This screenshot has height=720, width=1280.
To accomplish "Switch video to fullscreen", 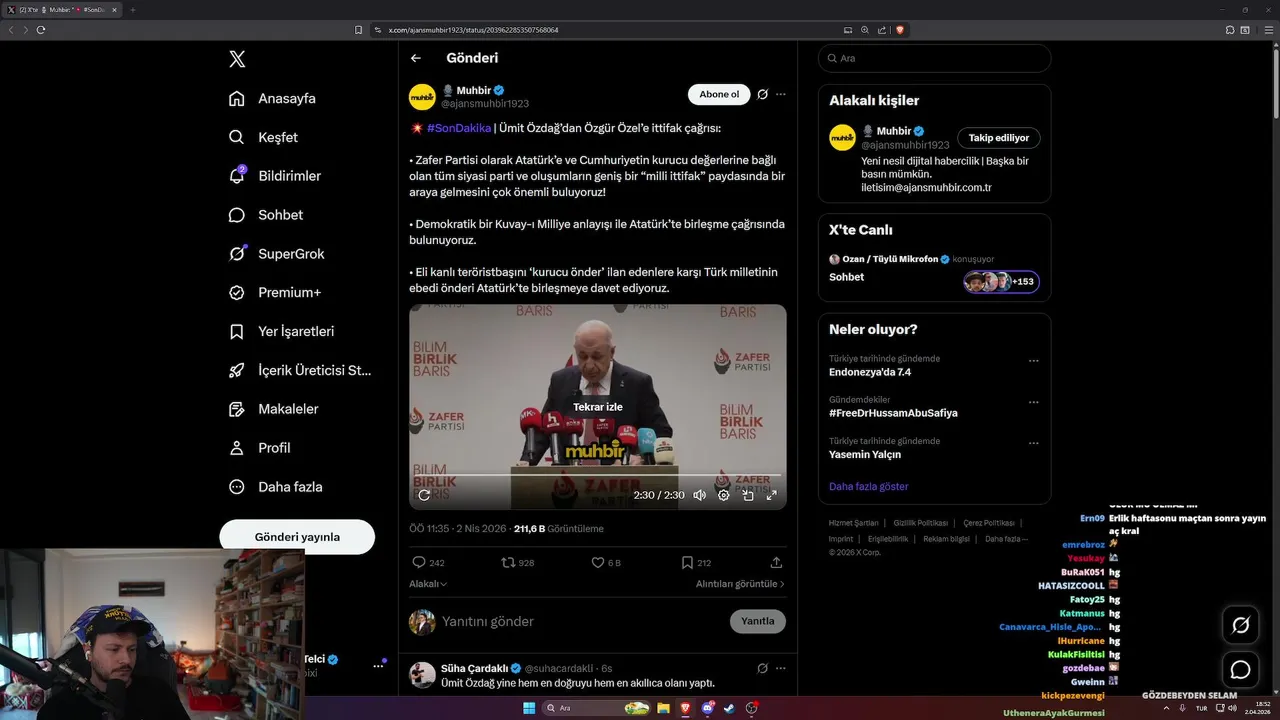I will pos(772,495).
